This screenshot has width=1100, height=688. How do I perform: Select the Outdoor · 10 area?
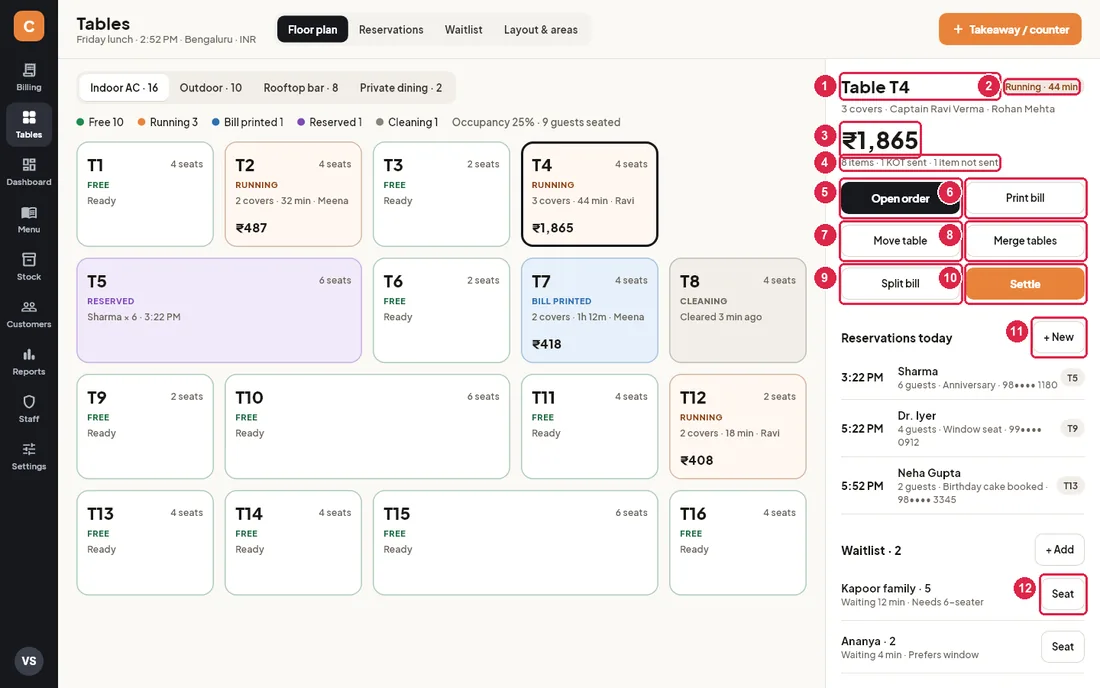[x=210, y=88]
